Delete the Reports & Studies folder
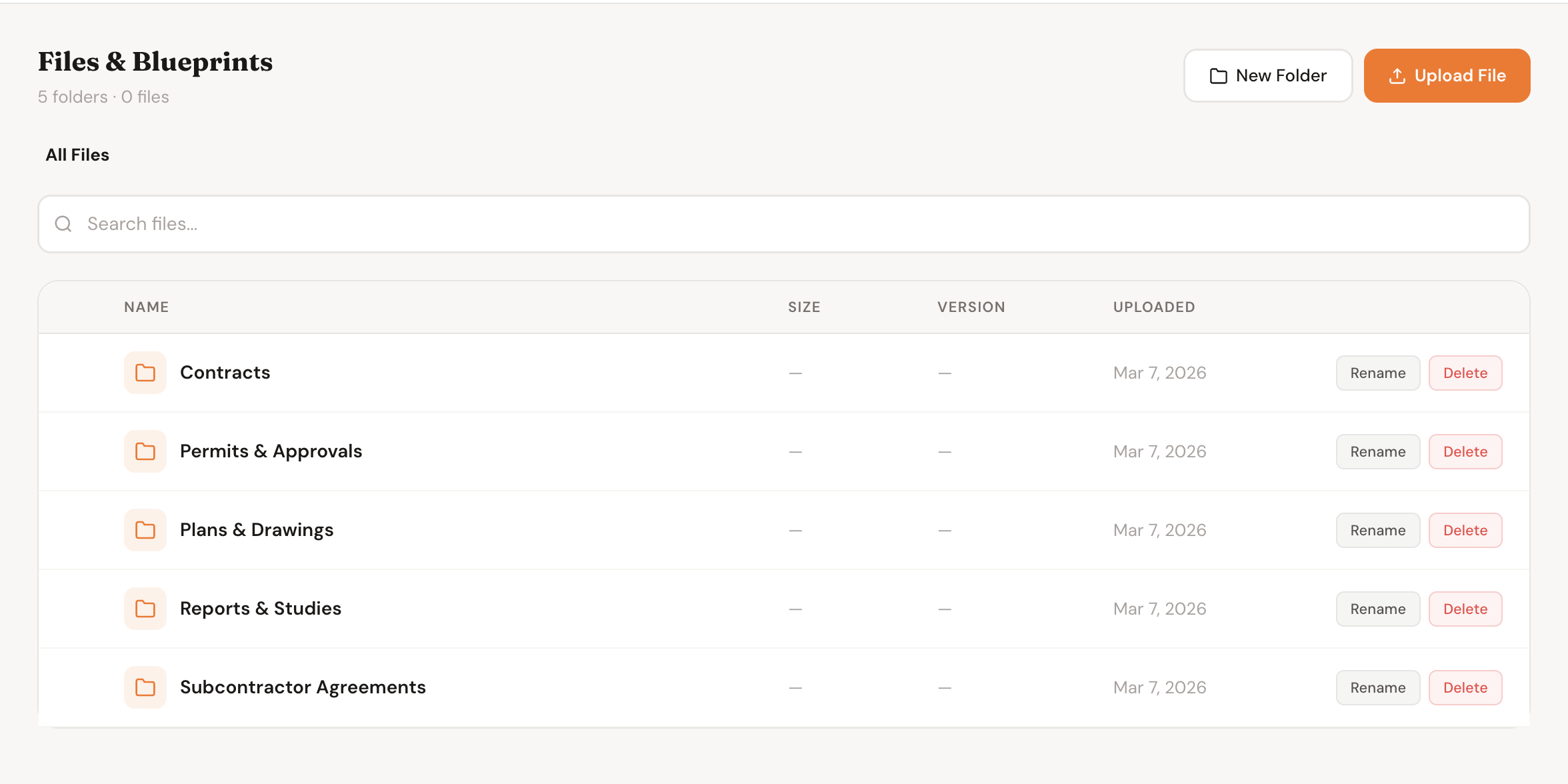 pyautogui.click(x=1465, y=609)
